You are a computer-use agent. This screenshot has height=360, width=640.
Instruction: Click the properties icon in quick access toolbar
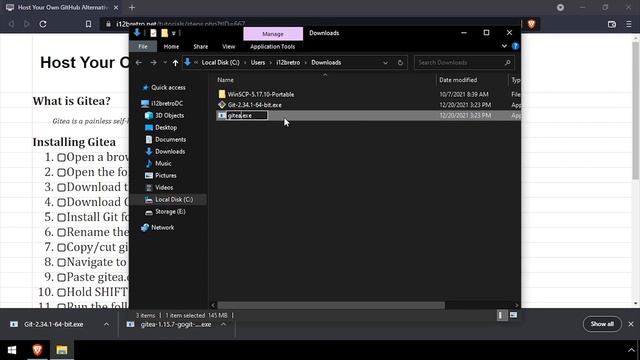pos(153,33)
